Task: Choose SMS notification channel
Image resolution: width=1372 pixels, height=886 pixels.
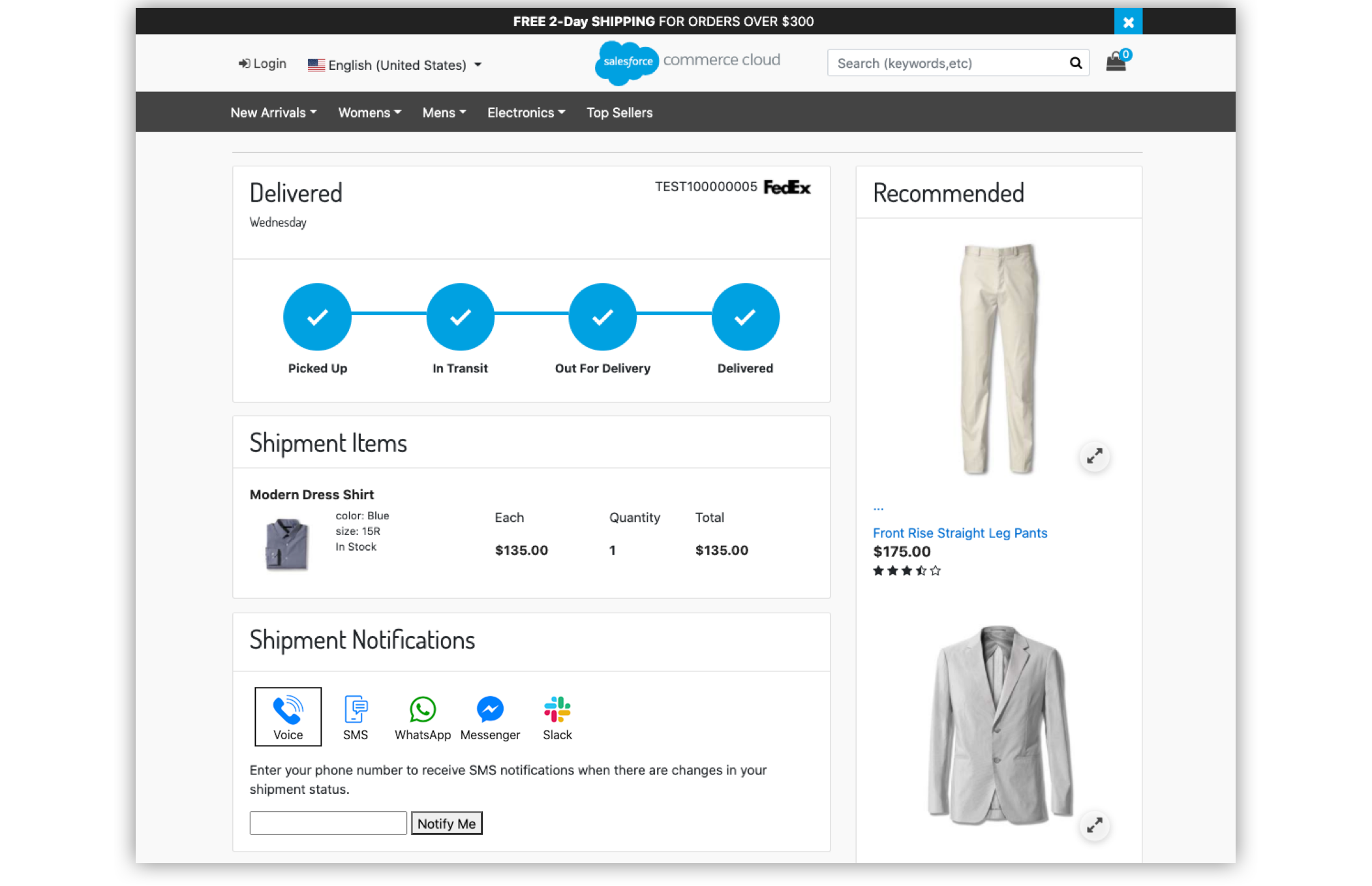Action: [356, 717]
